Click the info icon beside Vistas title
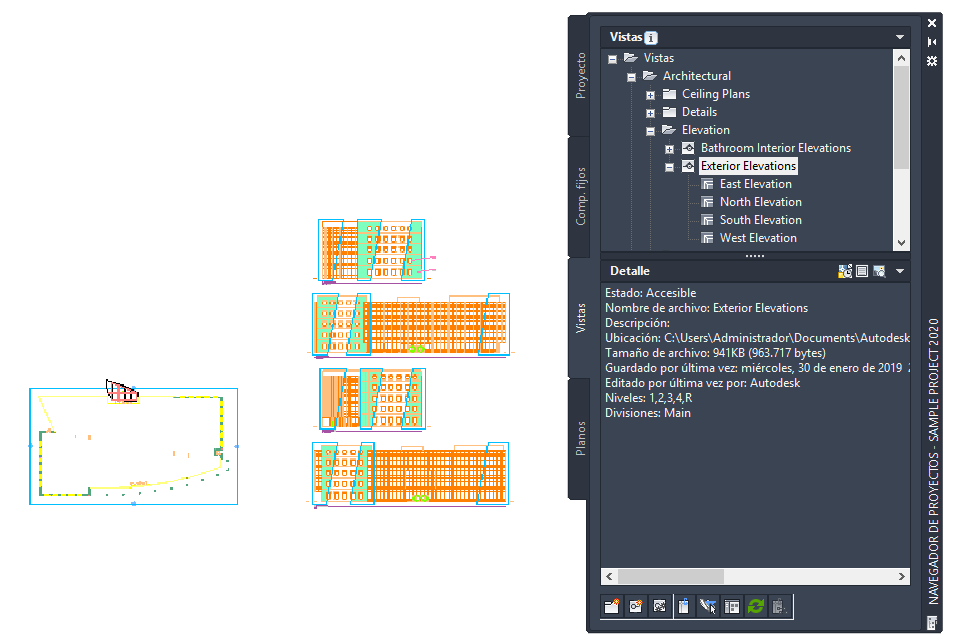The width and height of the screenshot is (955, 644). click(651, 38)
